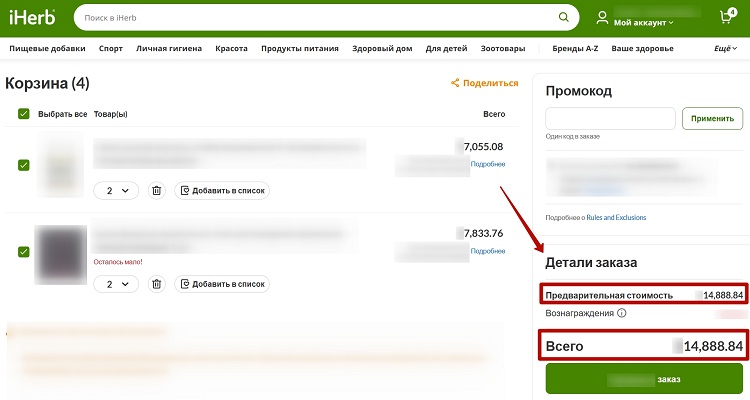The height and width of the screenshot is (400, 750).
Task: Open the Для детей menu
Action: pos(446,48)
